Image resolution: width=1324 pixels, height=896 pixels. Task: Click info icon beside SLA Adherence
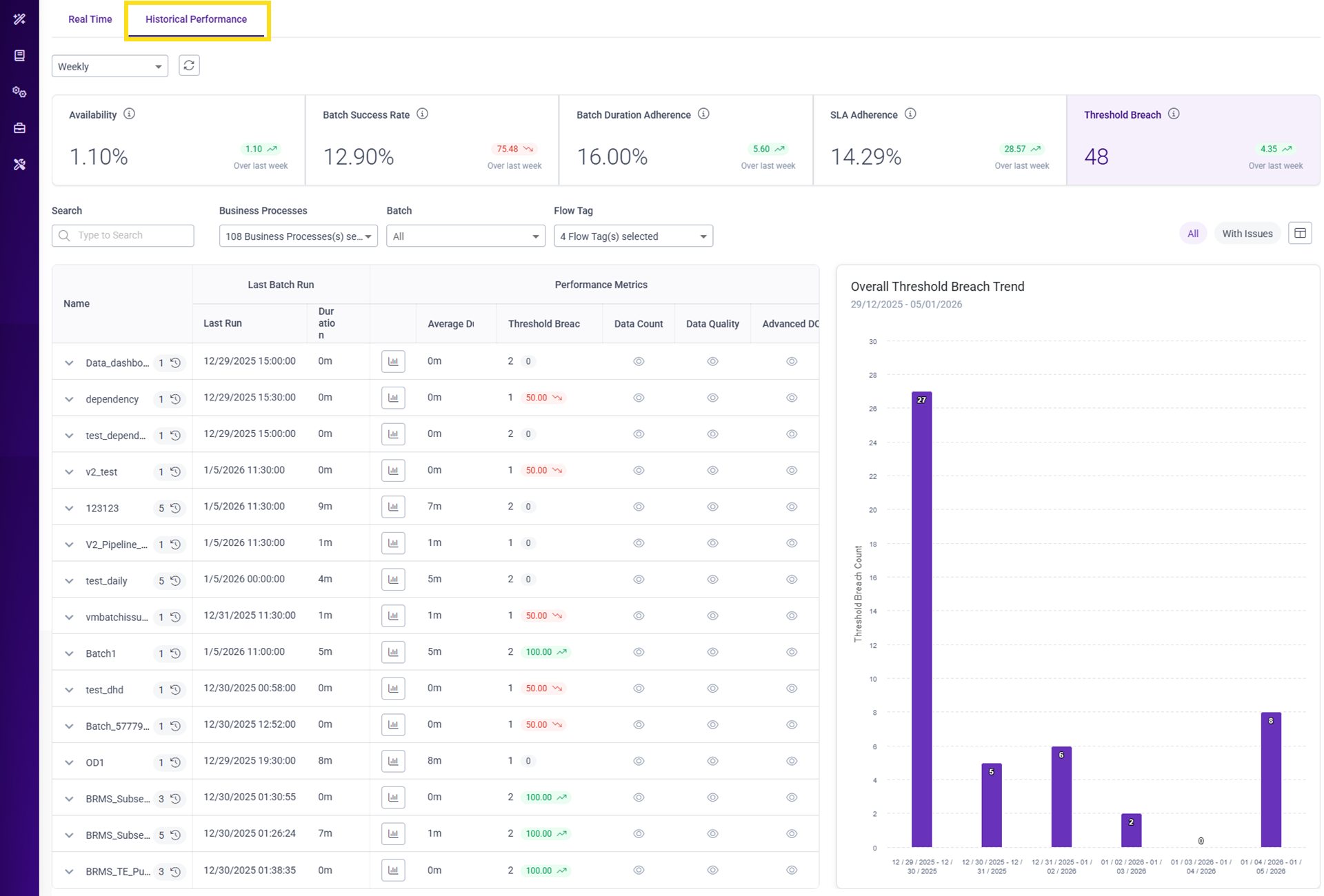tap(910, 114)
